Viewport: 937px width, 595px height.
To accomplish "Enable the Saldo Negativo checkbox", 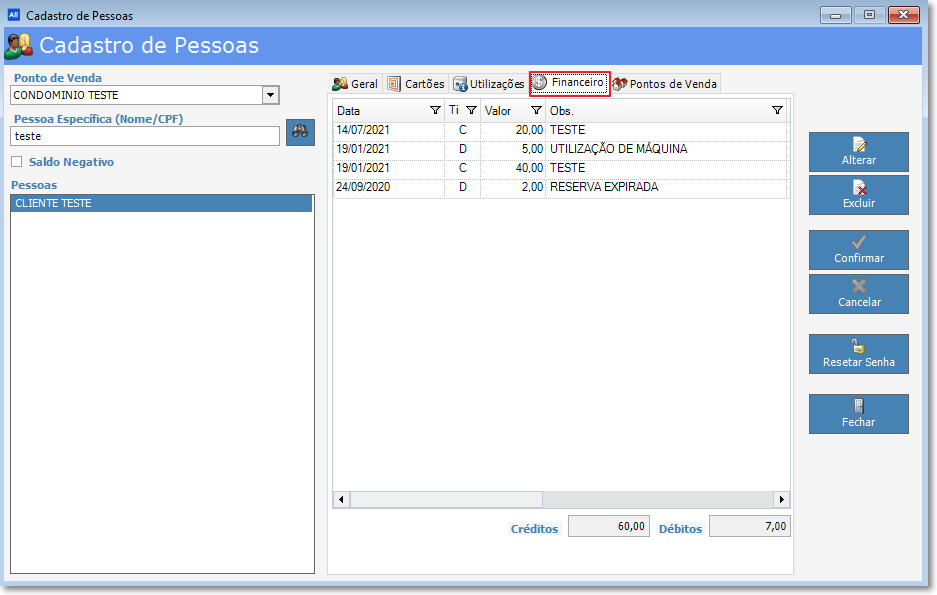I will [x=17, y=162].
